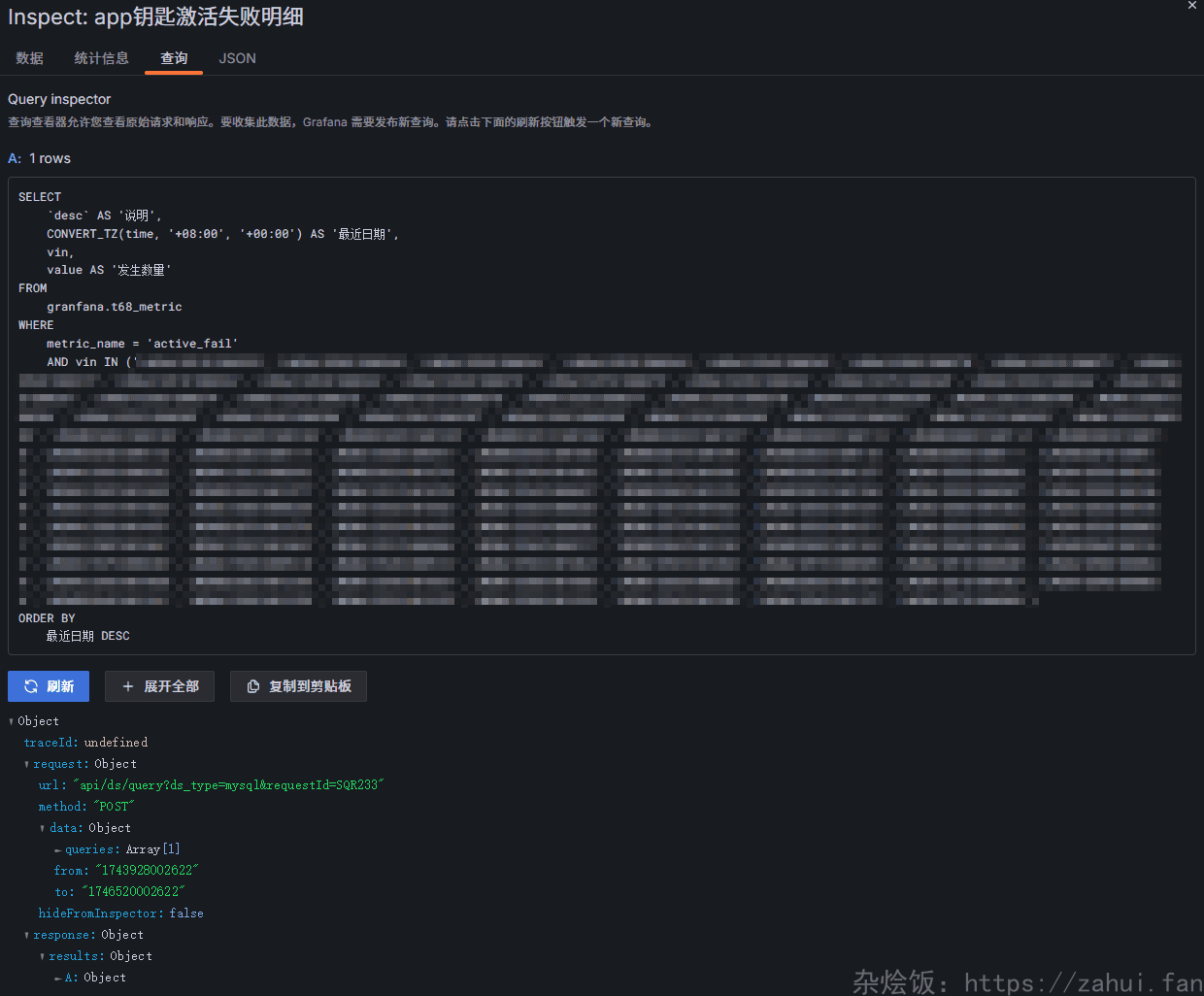Click the copy icon beside 复制到剪贴板
Viewport: 1204px width, 996px height.
coord(253,686)
